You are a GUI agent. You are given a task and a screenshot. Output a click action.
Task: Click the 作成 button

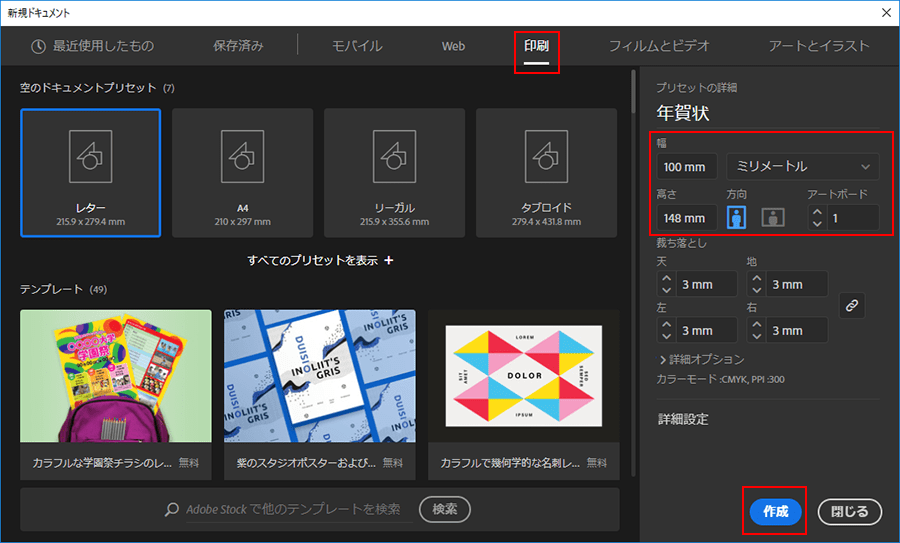click(775, 511)
